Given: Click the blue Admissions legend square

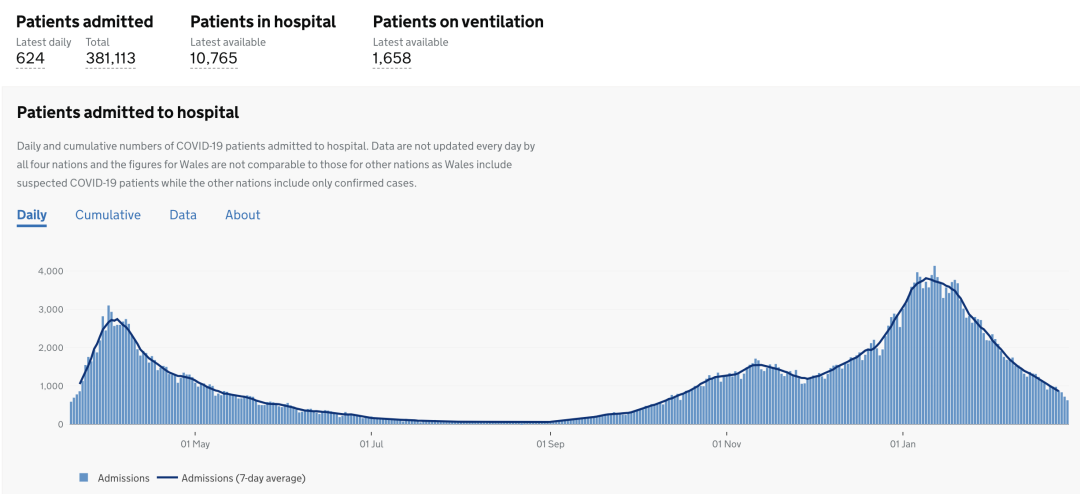Looking at the screenshot, I should [84, 478].
